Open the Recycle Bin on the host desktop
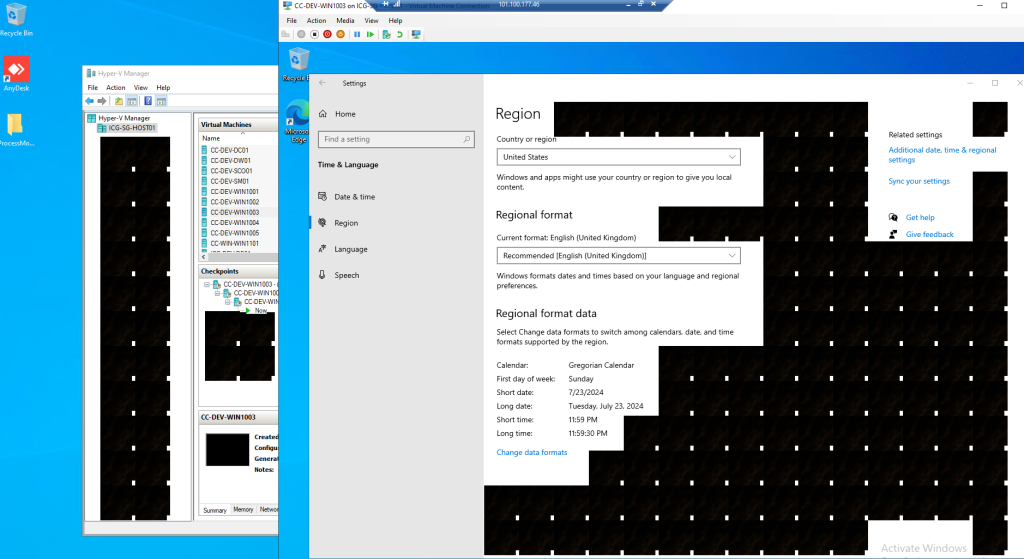The image size is (1024, 559). 16,20
